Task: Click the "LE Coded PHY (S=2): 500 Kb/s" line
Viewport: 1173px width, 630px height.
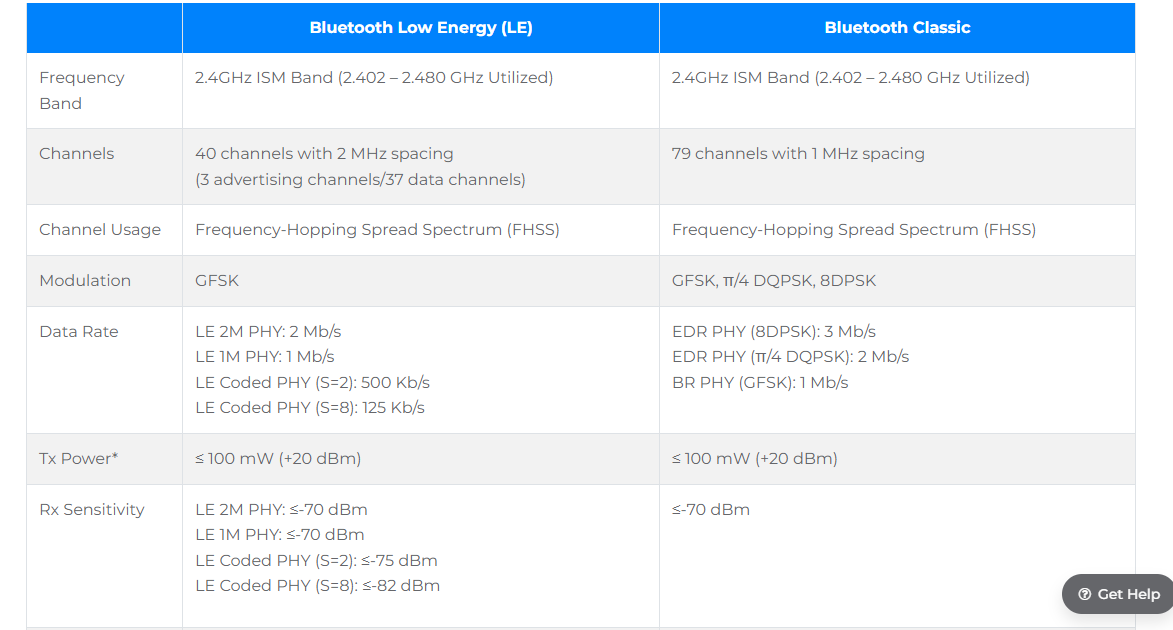Action: click(312, 383)
